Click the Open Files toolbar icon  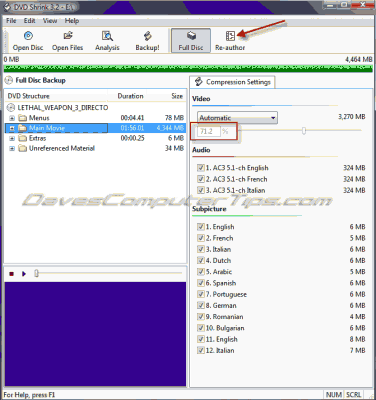pyautogui.click(x=67, y=41)
